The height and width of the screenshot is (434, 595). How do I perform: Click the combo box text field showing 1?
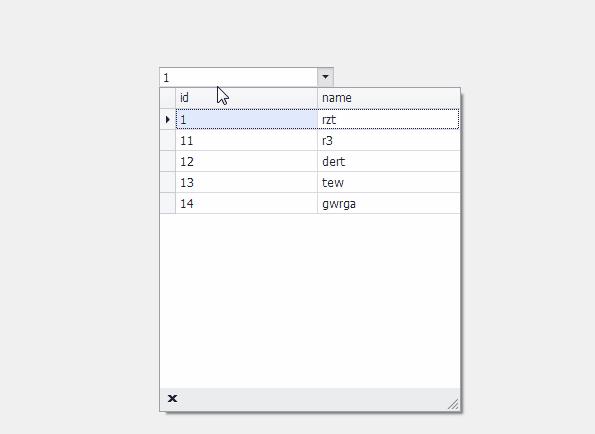pyautogui.click(x=239, y=77)
